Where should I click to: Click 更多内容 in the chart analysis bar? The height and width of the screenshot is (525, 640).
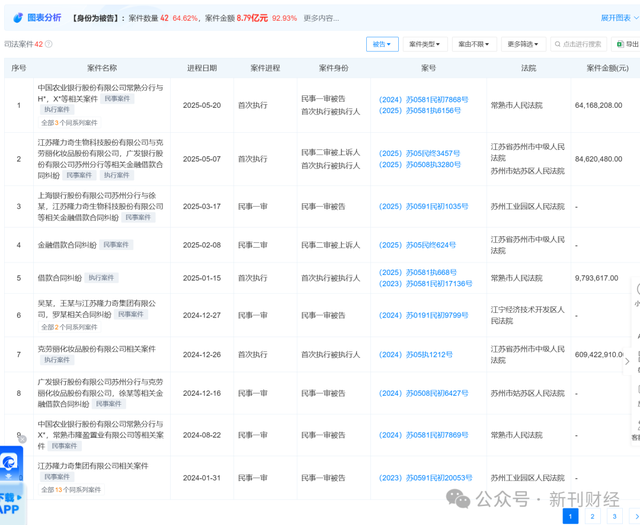[x=321, y=18]
